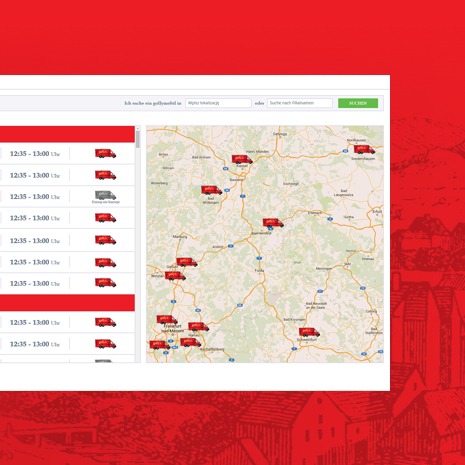Click truck marker at Schweinfurt
This screenshot has width=465, height=465.
pos(309,332)
